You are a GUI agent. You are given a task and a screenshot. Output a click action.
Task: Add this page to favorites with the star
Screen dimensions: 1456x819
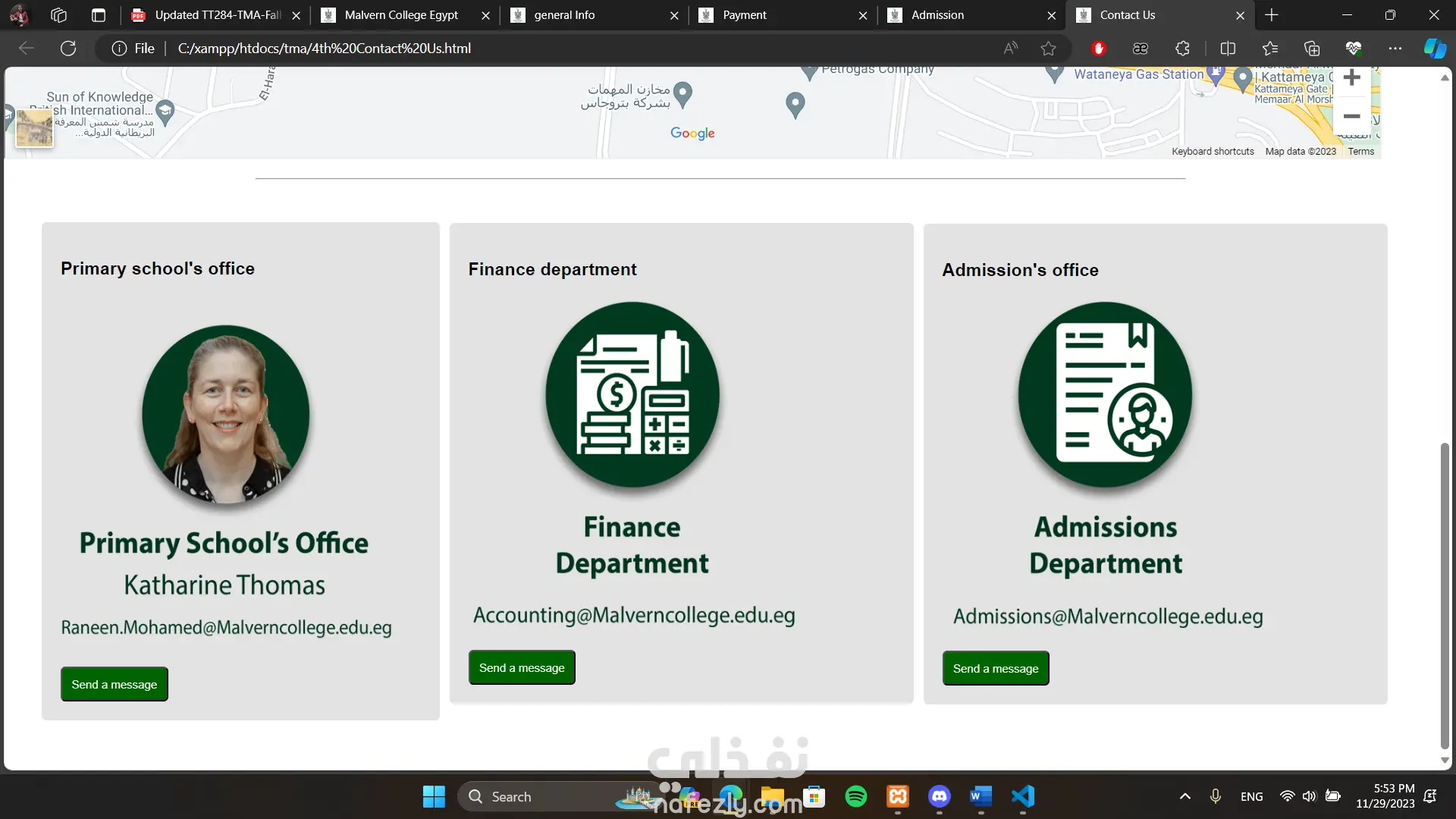[1049, 49]
